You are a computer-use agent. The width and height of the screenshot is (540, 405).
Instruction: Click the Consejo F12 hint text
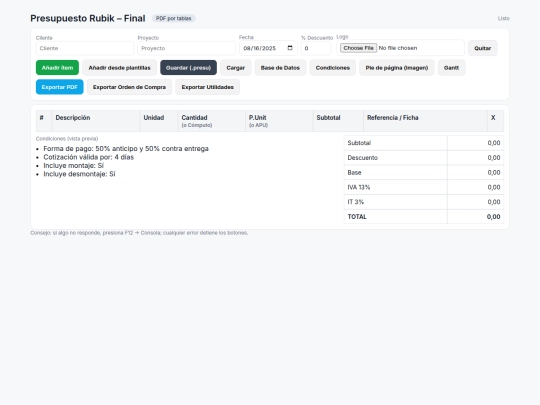[139, 233]
